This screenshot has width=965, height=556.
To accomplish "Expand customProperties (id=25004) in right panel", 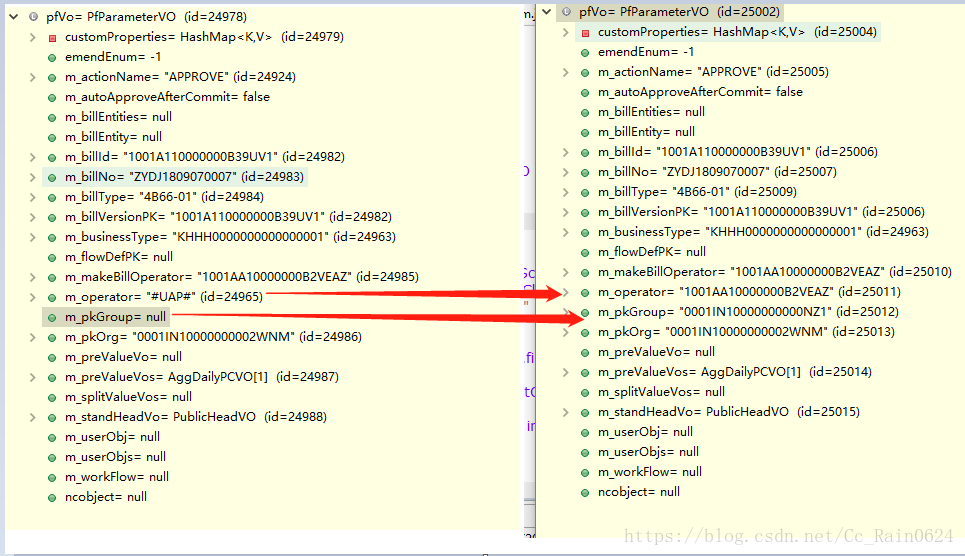I will (x=566, y=32).
